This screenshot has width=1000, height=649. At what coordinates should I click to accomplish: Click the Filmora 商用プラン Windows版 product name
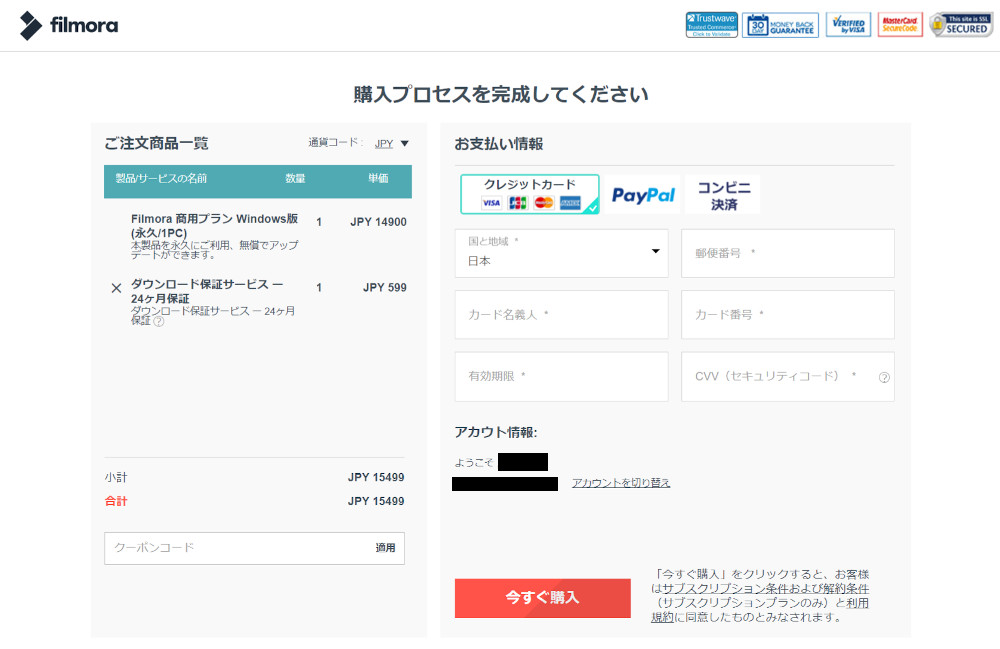point(214,226)
